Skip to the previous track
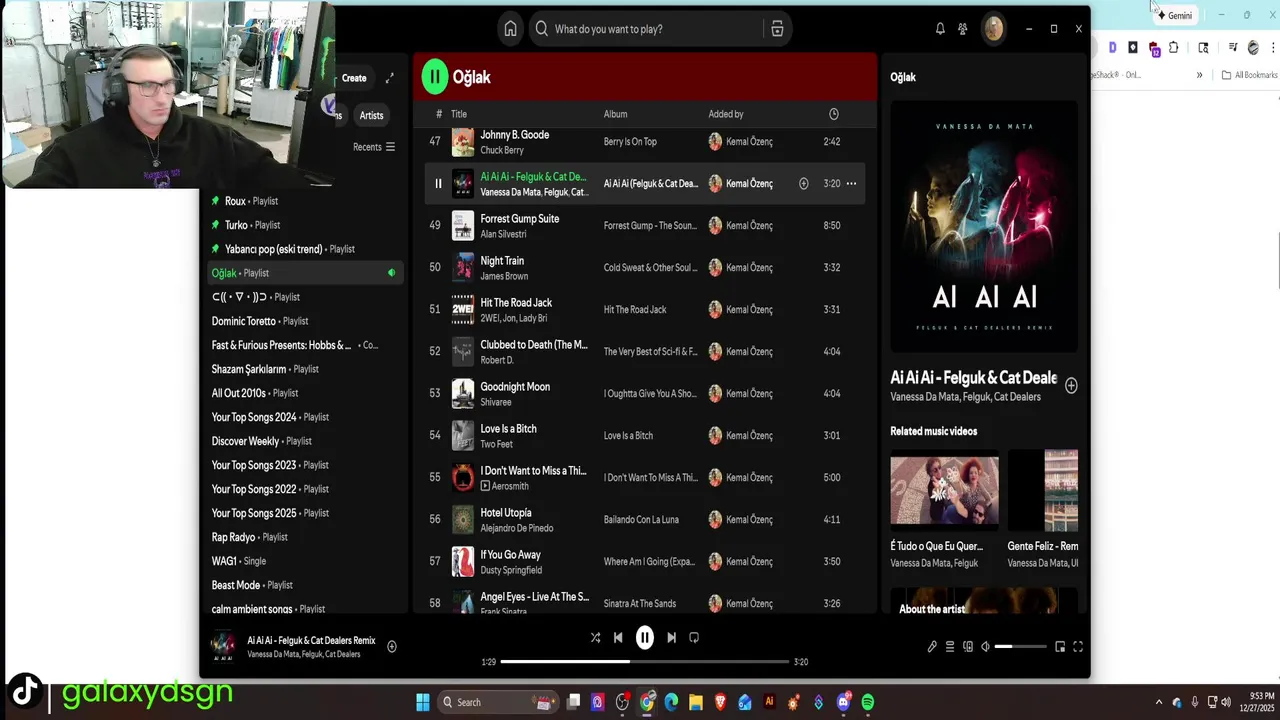 (x=618, y=638)
